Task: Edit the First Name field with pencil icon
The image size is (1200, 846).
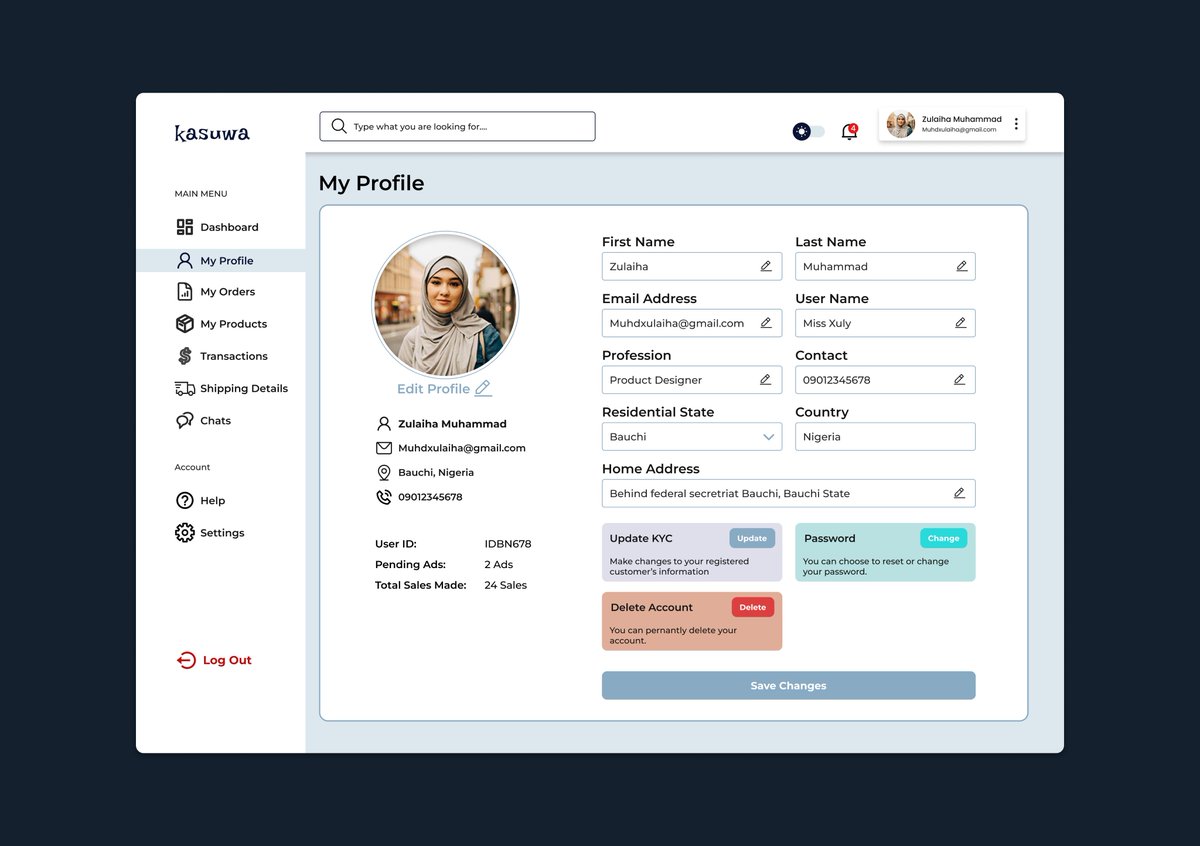Action: pyautogui.click(x=766, y=266)
